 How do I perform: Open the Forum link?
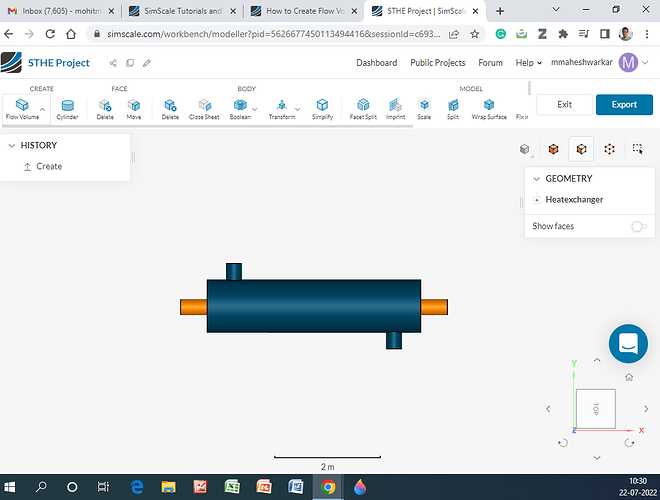490,63
